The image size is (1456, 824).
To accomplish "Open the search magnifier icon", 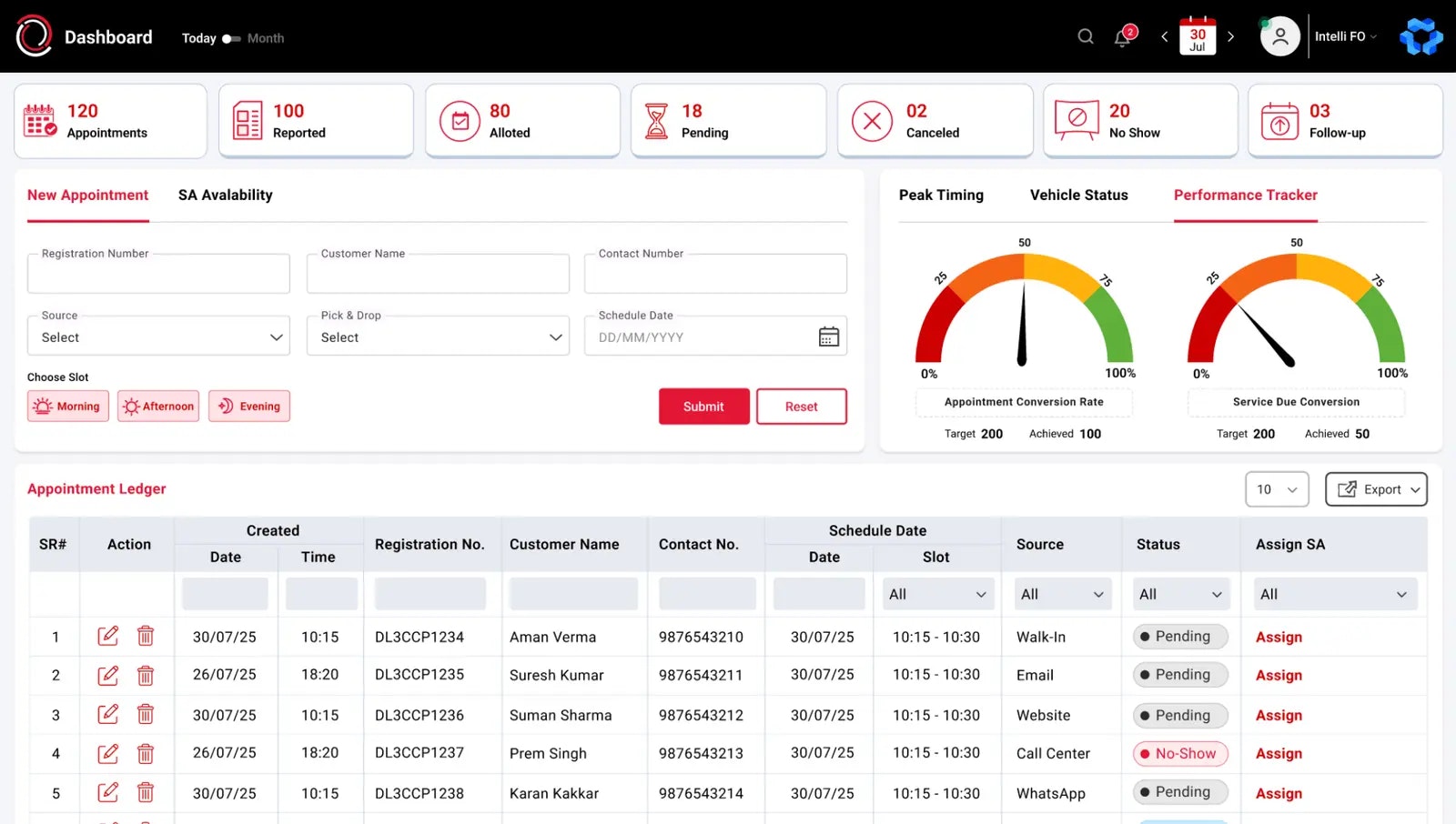I will coord(1085,36).
